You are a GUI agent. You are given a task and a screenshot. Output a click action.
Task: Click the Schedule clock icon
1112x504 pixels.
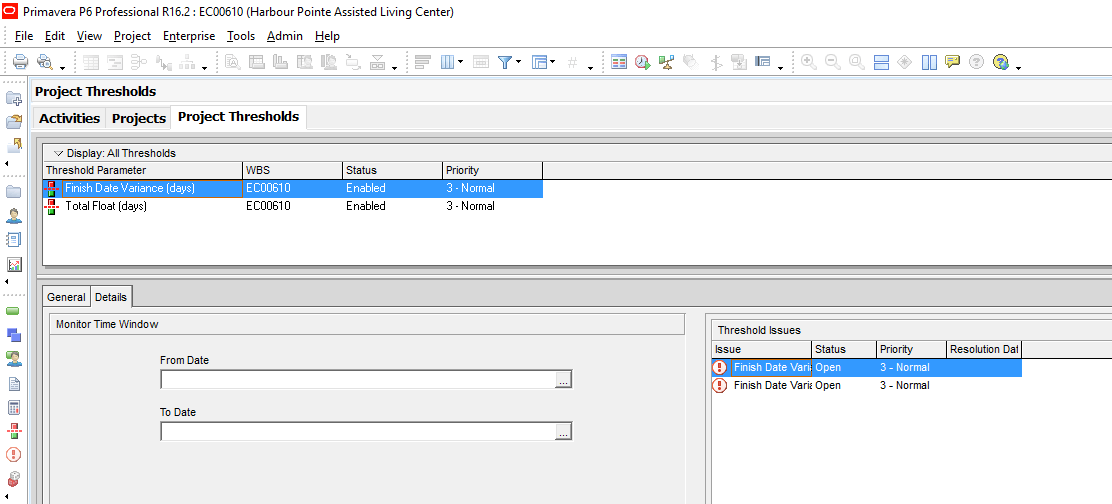pyautogui.click(x=642, y=62)
